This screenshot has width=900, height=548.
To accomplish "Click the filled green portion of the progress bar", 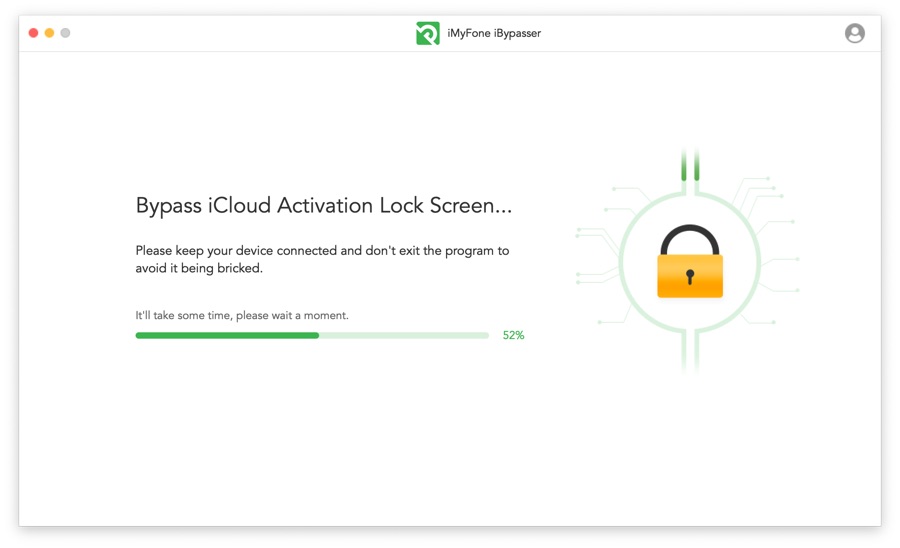I will [227, 335].
